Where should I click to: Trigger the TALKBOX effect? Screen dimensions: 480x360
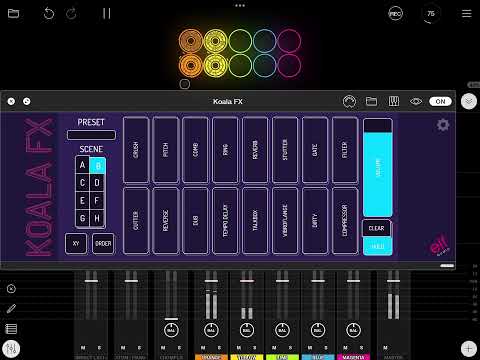(255, 221)
